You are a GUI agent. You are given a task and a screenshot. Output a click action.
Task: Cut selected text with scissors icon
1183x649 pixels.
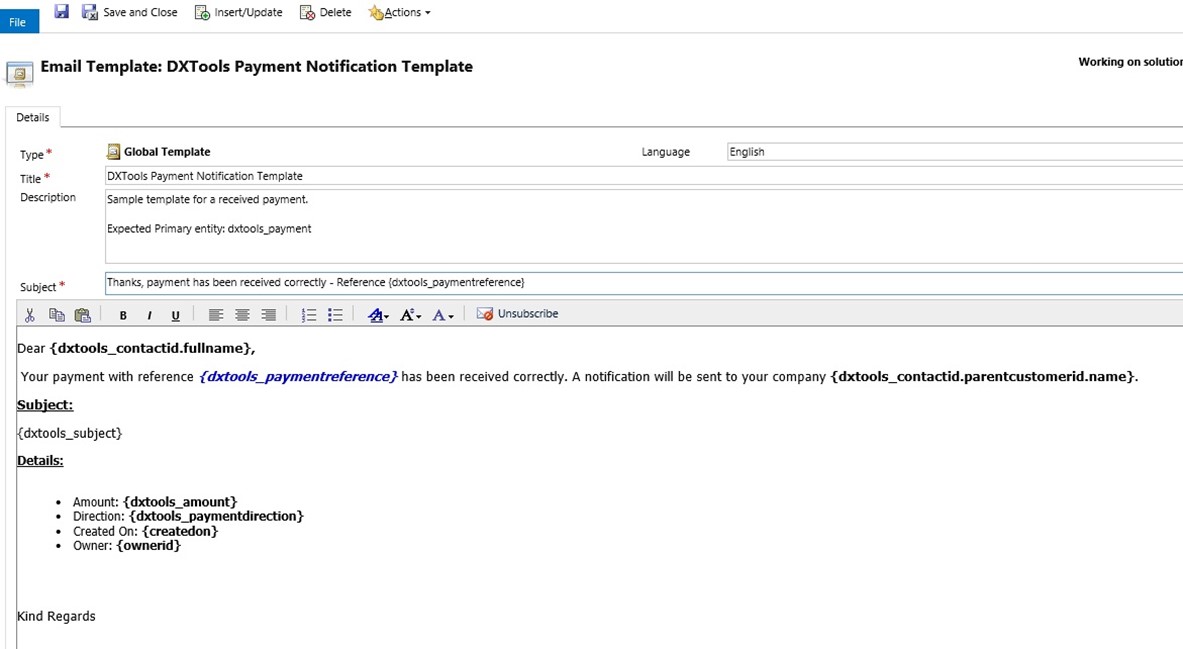coord(30,315)
